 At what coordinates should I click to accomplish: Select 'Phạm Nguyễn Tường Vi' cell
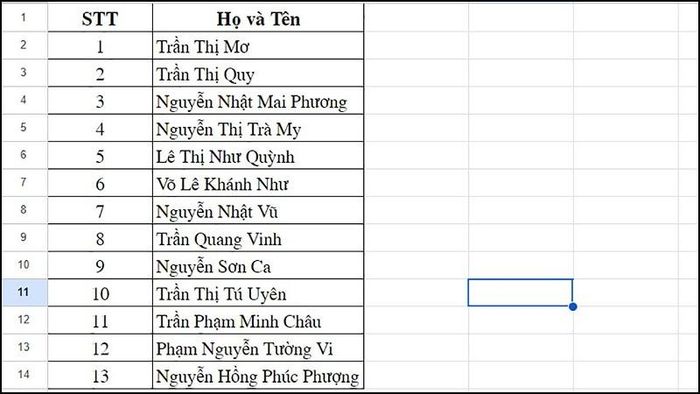258,348
